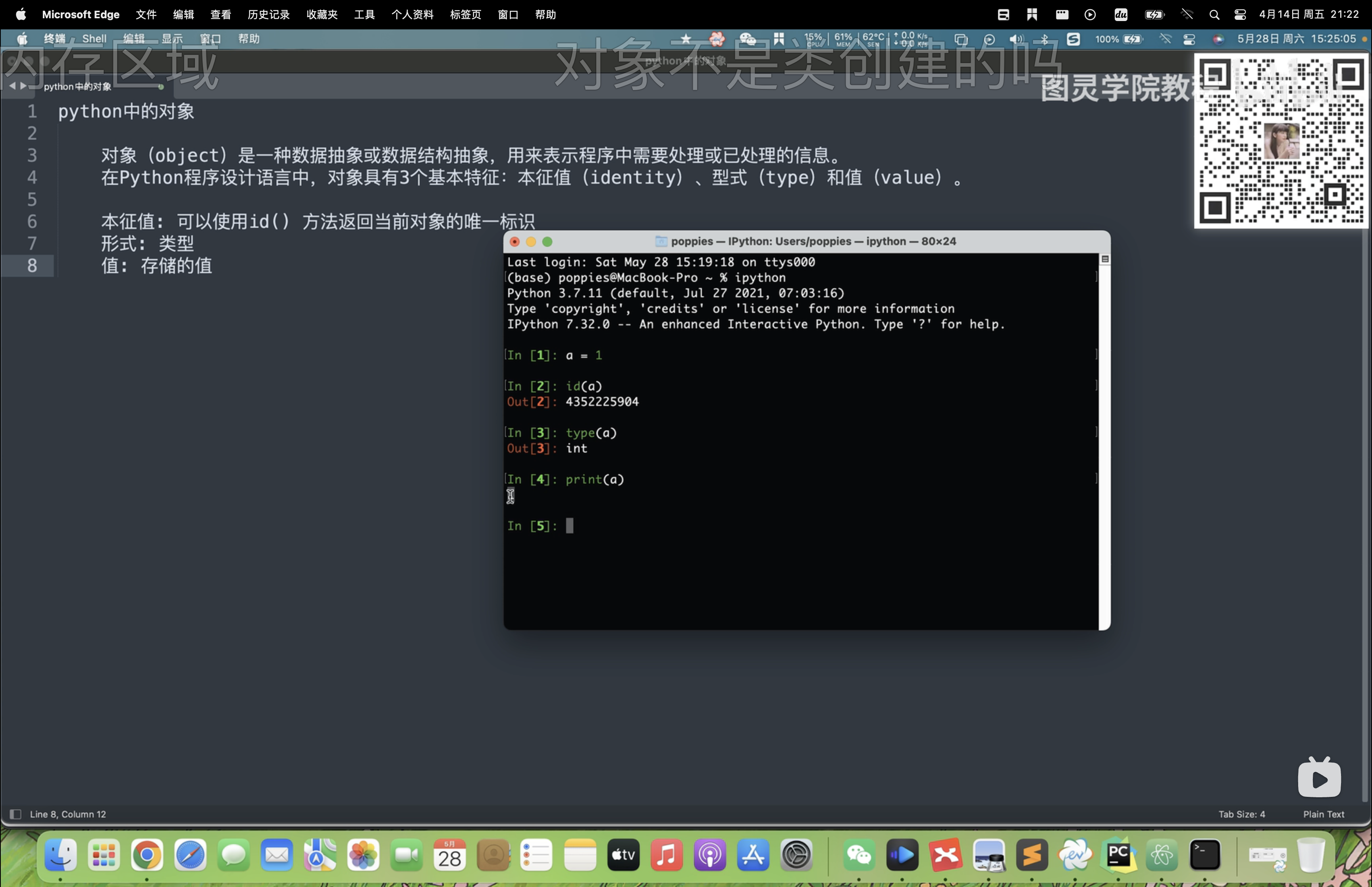Open the Messages app in the dock
1372x887 pixels.
pyautogui.click(x=234, y=855)
